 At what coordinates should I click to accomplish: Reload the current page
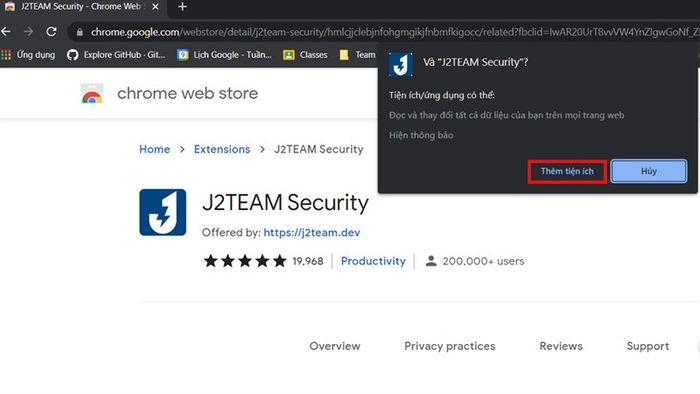click(x=51, y=32)
